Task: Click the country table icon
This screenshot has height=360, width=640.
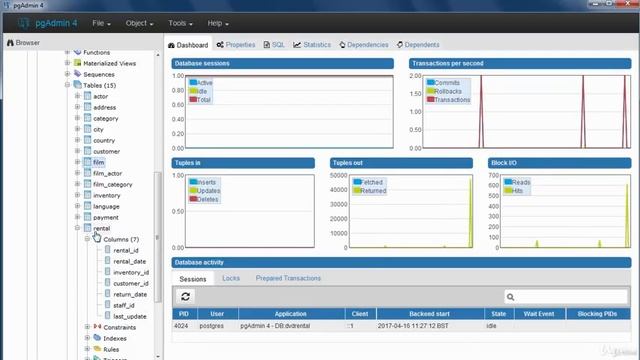Action: [87, 140]
